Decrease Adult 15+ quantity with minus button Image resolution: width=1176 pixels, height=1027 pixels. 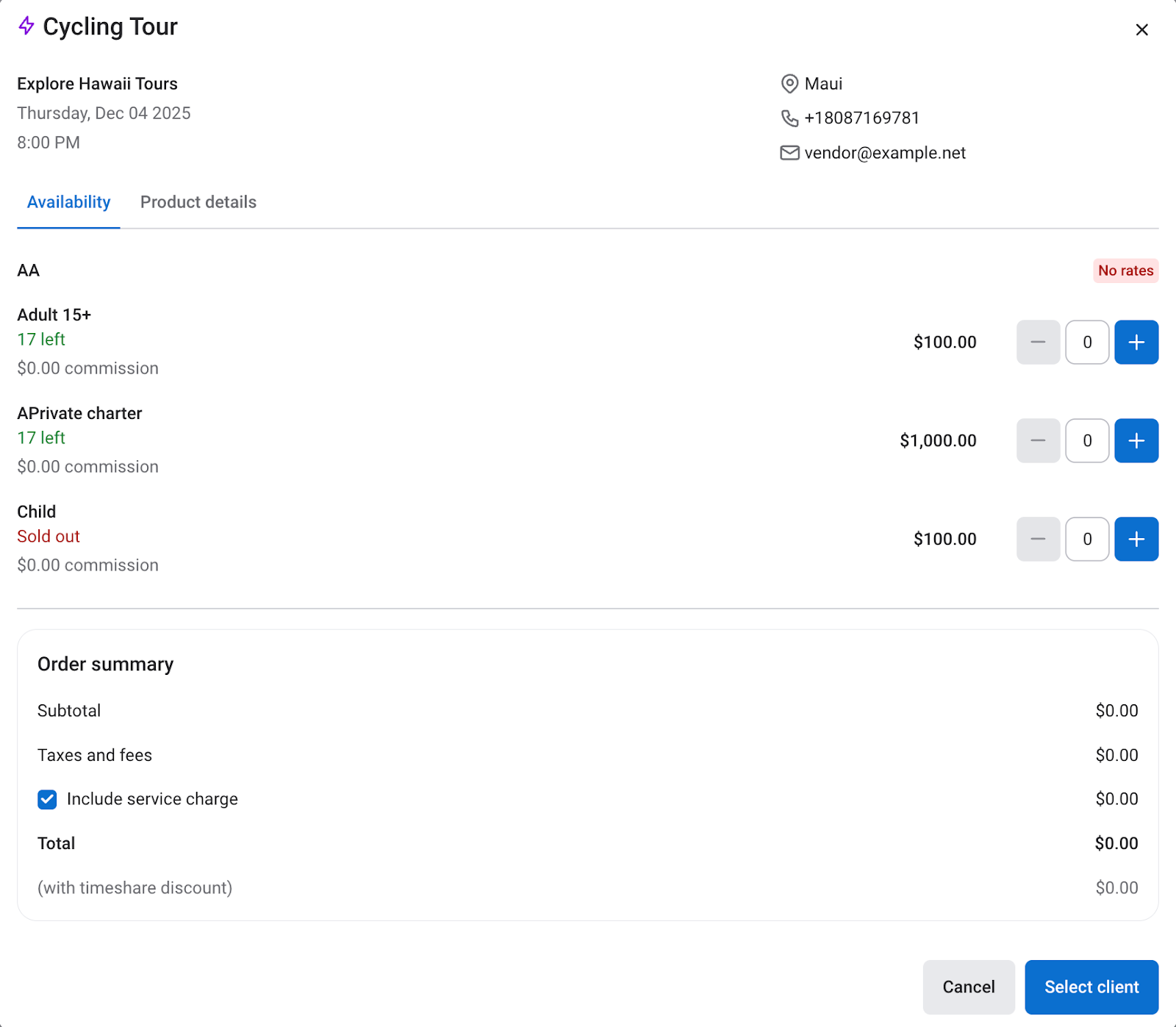(1038, 343)
